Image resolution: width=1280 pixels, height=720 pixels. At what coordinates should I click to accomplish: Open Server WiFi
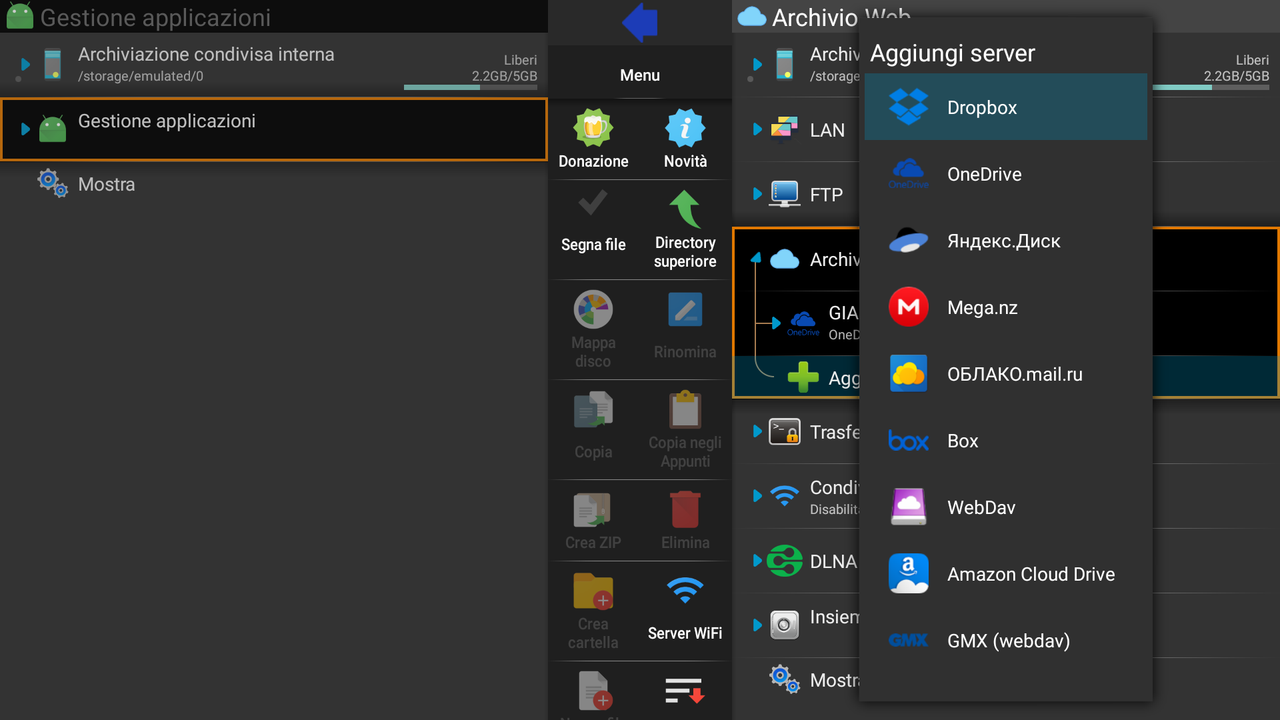685,607
